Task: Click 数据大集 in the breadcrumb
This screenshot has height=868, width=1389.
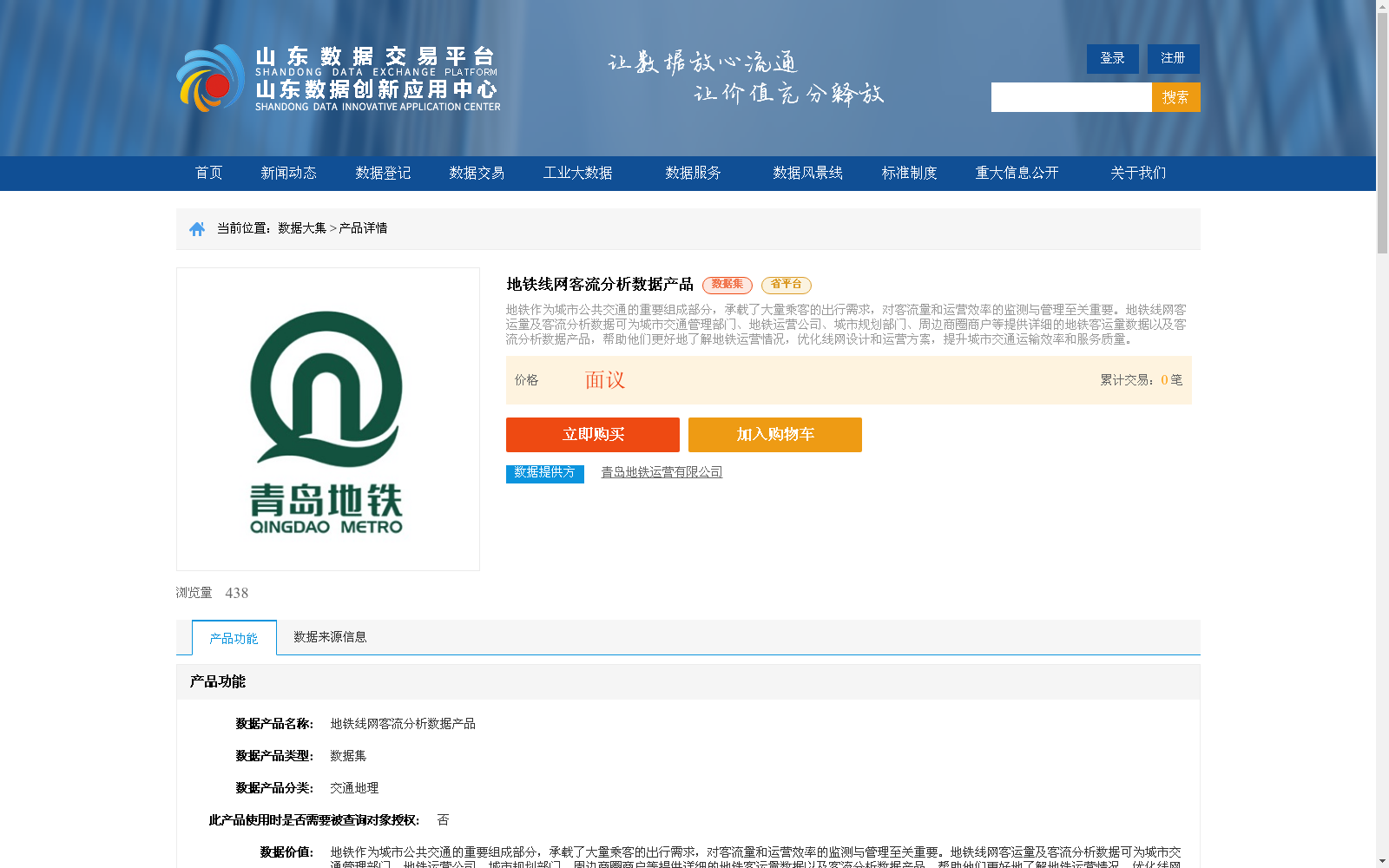Action: (302, 228)
